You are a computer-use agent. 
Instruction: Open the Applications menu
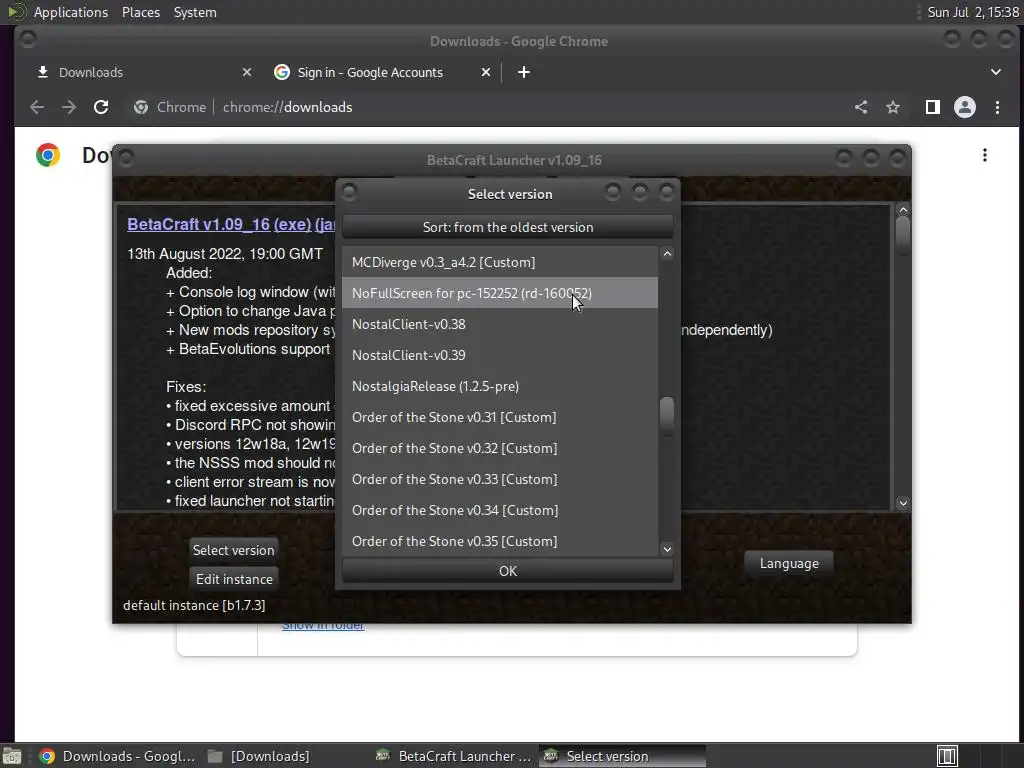tap(71, 12)
